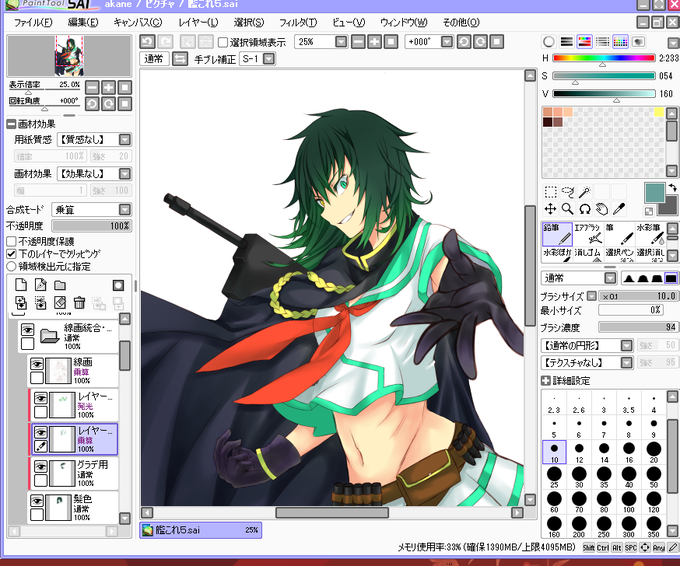
Task: Hide the 線画統合 folder
Action: click(x=27, y=330)
